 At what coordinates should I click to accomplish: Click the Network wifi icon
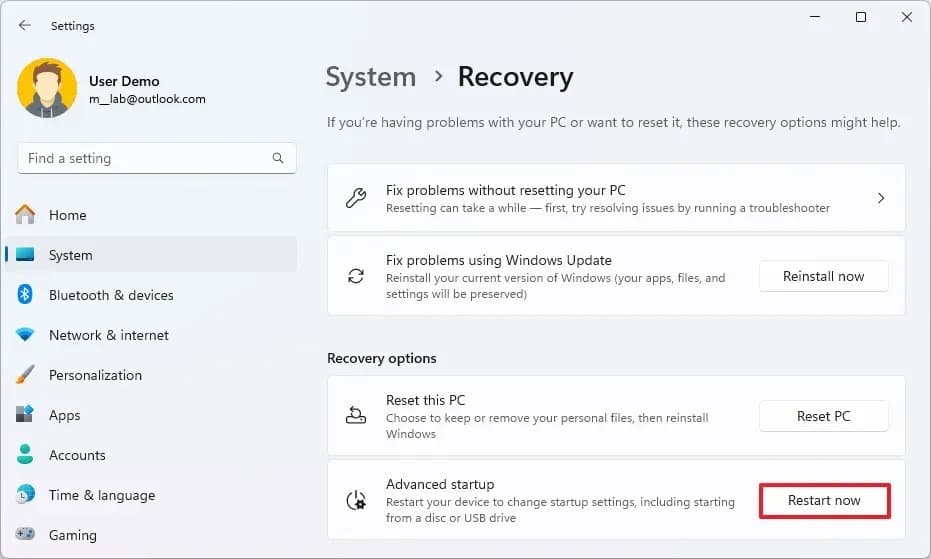tap(25, 334)
